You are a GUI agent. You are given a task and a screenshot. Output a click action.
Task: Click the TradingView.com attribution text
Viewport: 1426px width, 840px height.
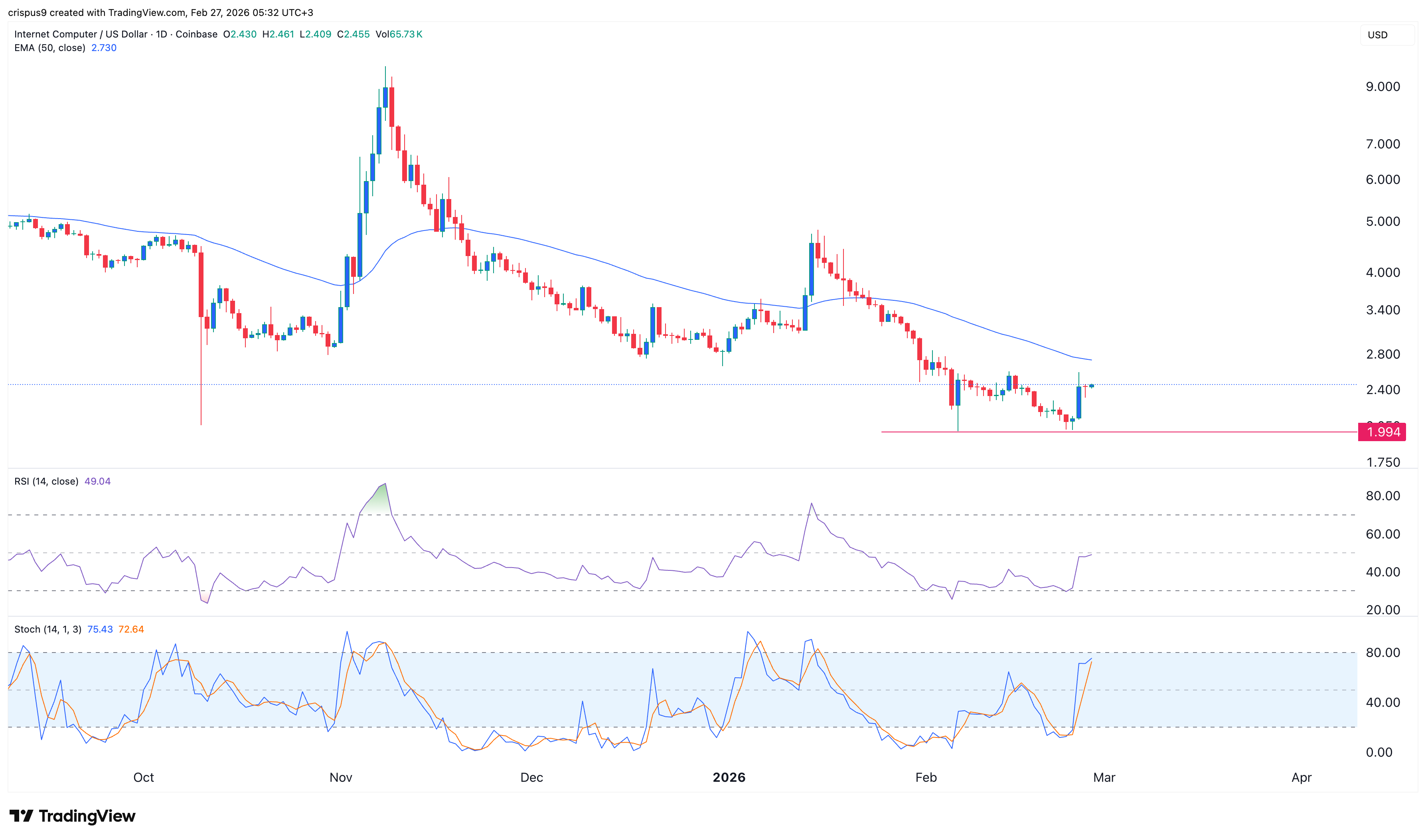click(x=147, y=12)
